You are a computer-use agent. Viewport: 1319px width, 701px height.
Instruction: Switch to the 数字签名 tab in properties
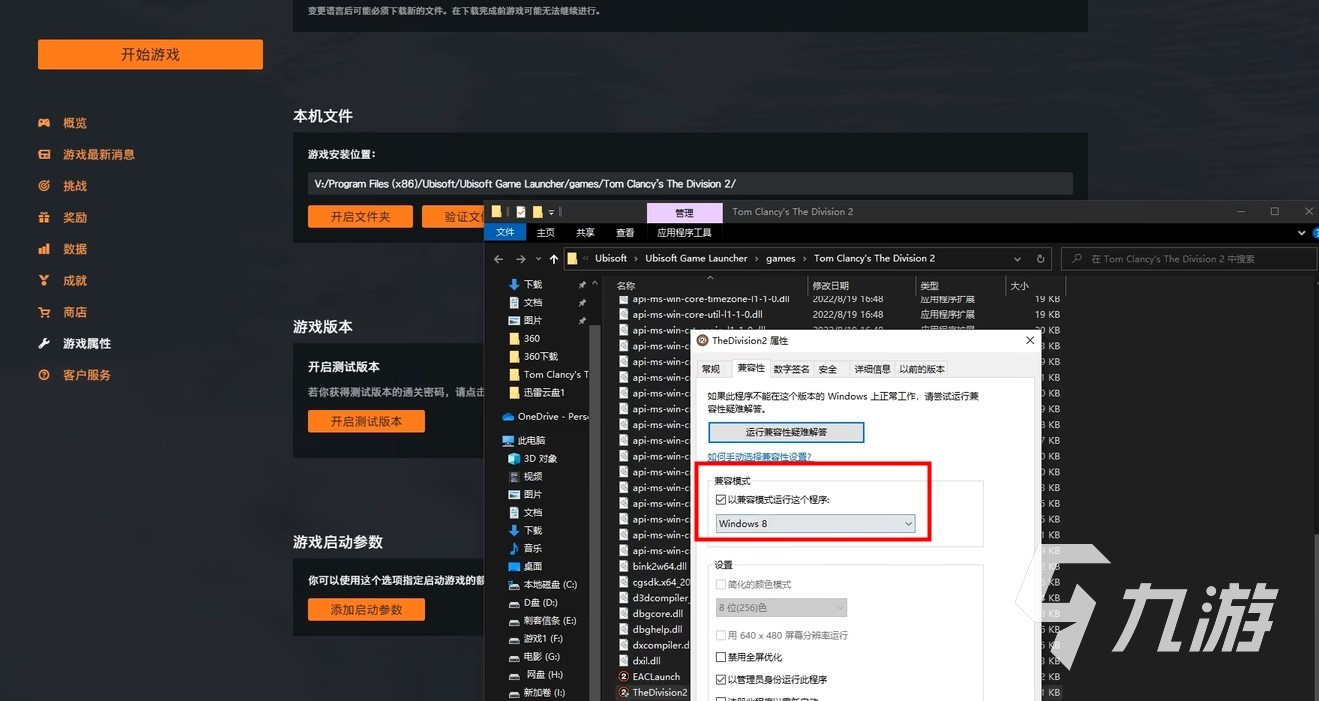click(x=791, y=370)
